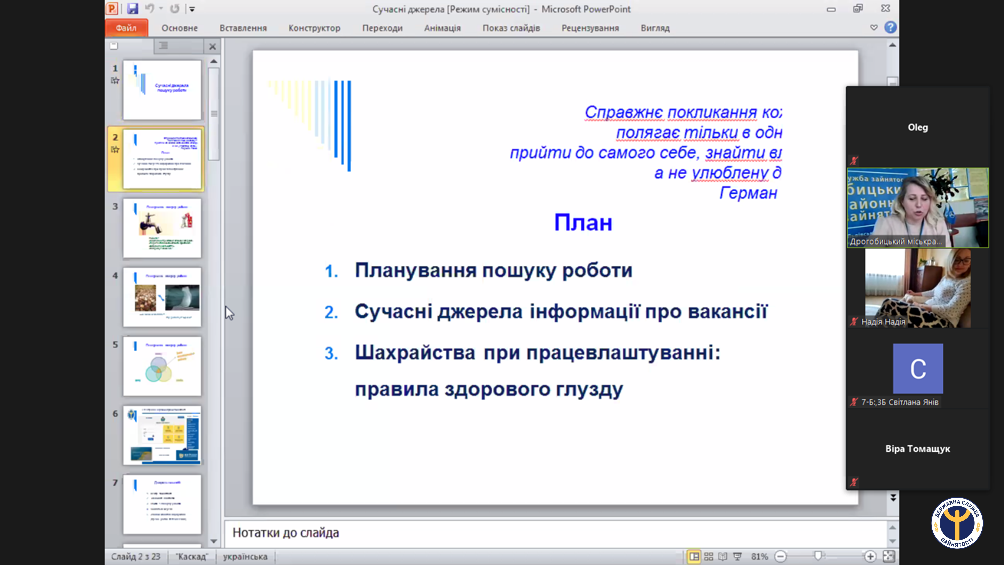
Task: Open the Undo history dropdown arrow
Action: pos(161,9)
